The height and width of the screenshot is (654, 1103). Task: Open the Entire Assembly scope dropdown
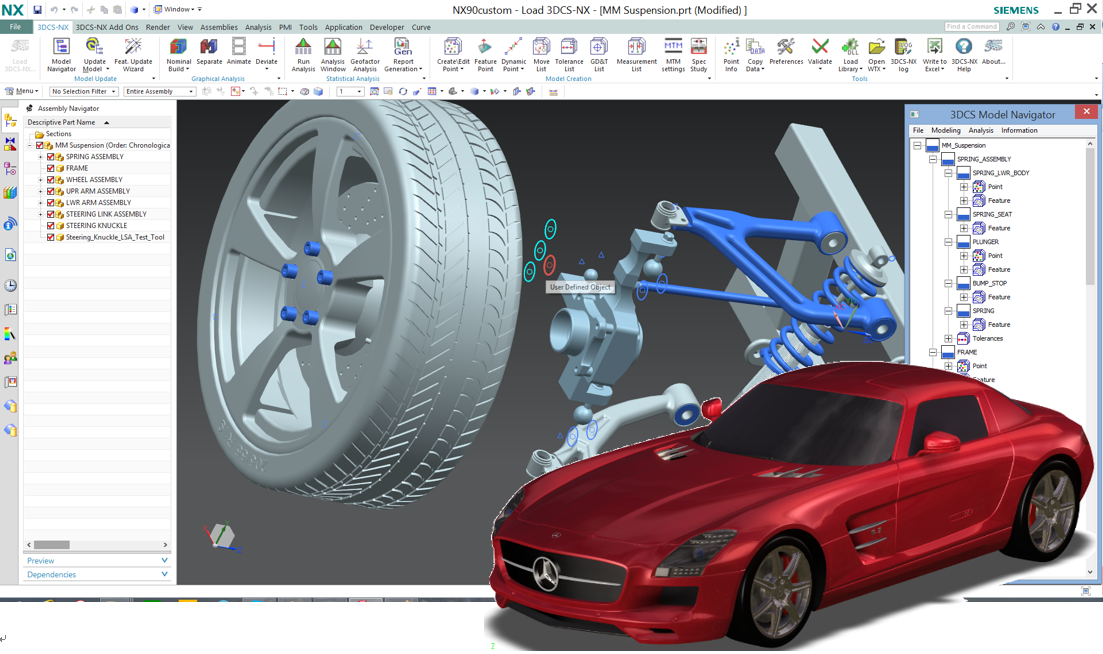[159, 91]
